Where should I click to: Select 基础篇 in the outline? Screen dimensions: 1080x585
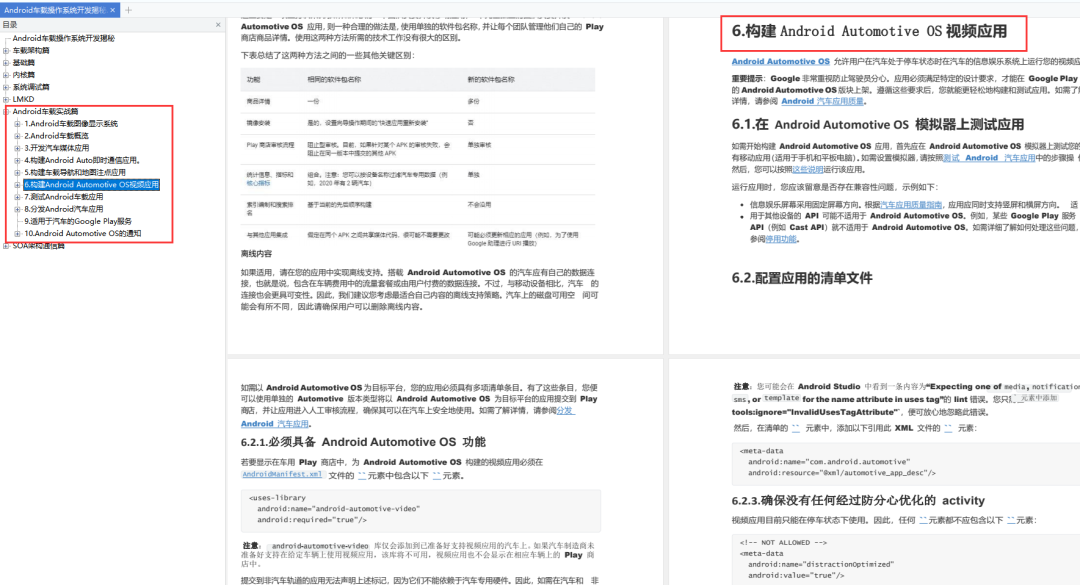click(23, 63)
